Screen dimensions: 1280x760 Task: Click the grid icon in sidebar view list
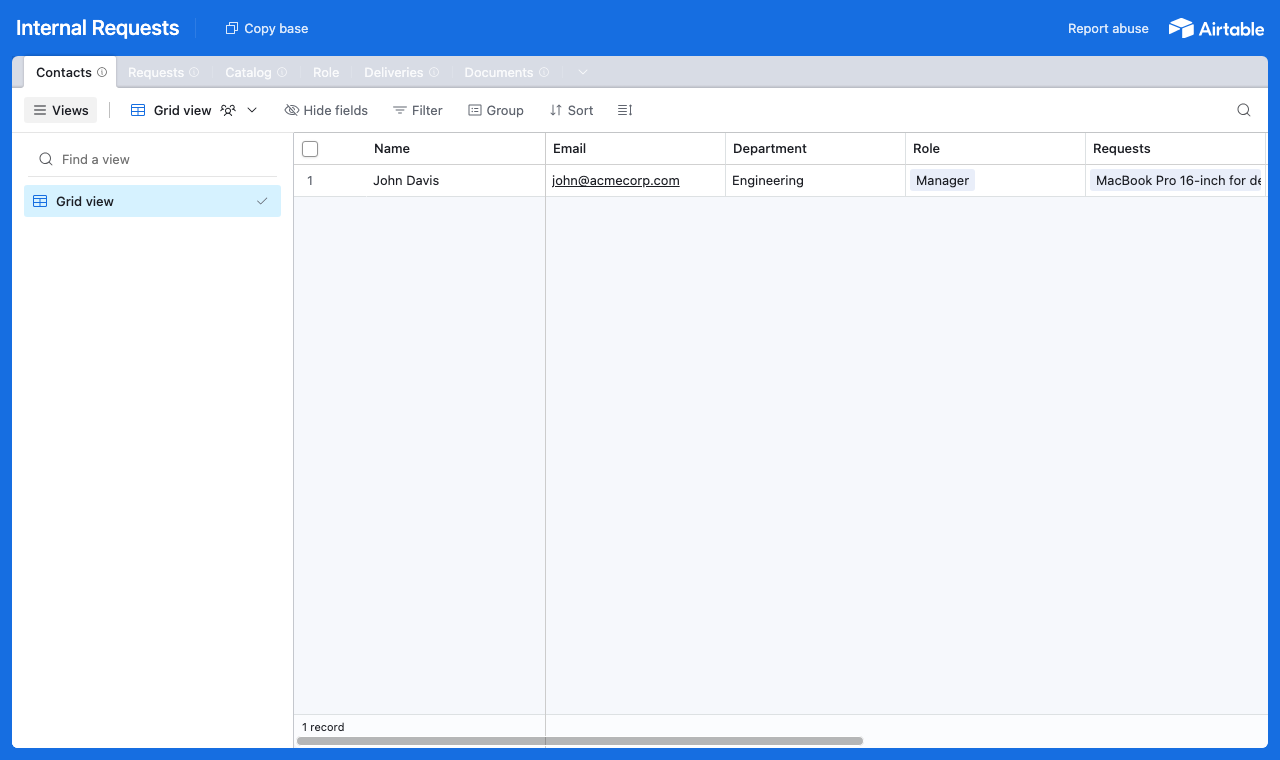pos(40,201)
